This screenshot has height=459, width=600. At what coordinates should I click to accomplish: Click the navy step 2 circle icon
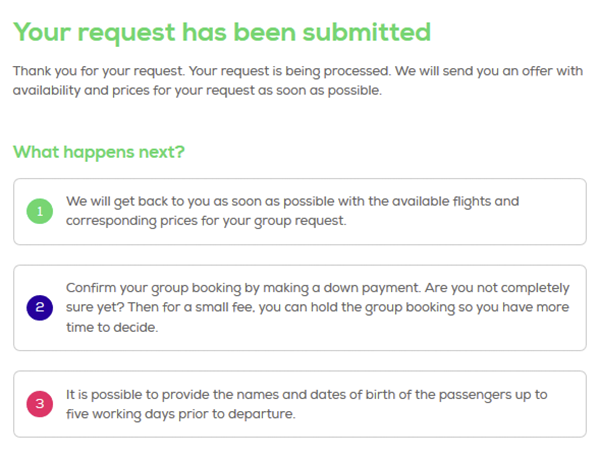(40, 308)
